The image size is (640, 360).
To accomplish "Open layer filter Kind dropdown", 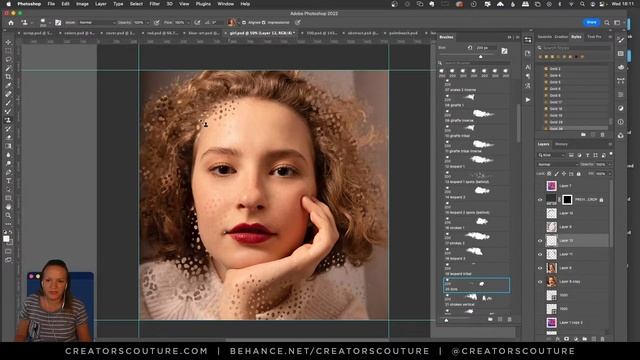I will 551,155.
